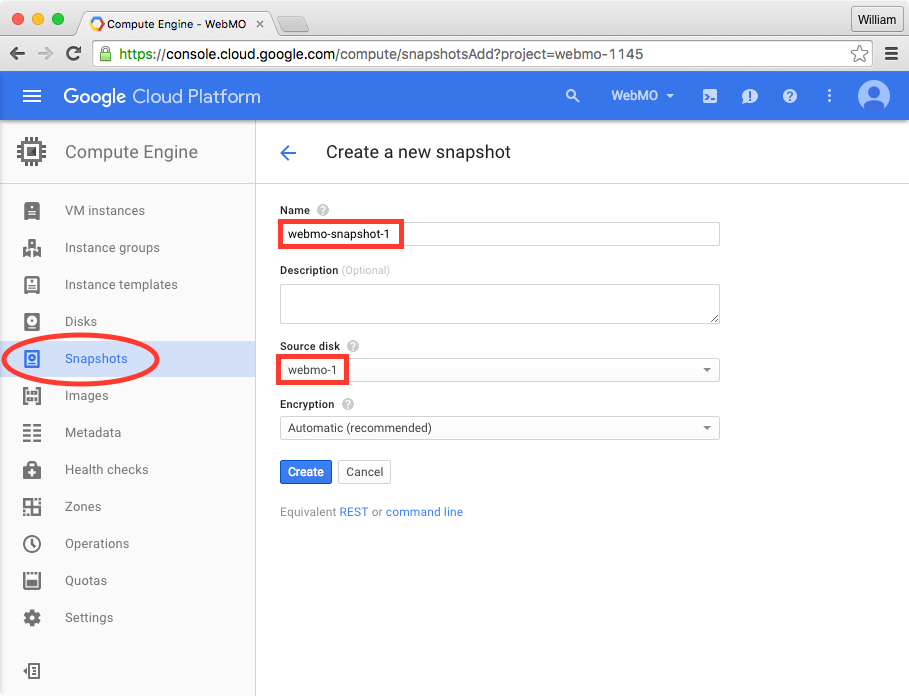Image resolution: width=909 pixels, height=696 pixels.
Task: Click the Settings gear icon
Action: point(32,618)
